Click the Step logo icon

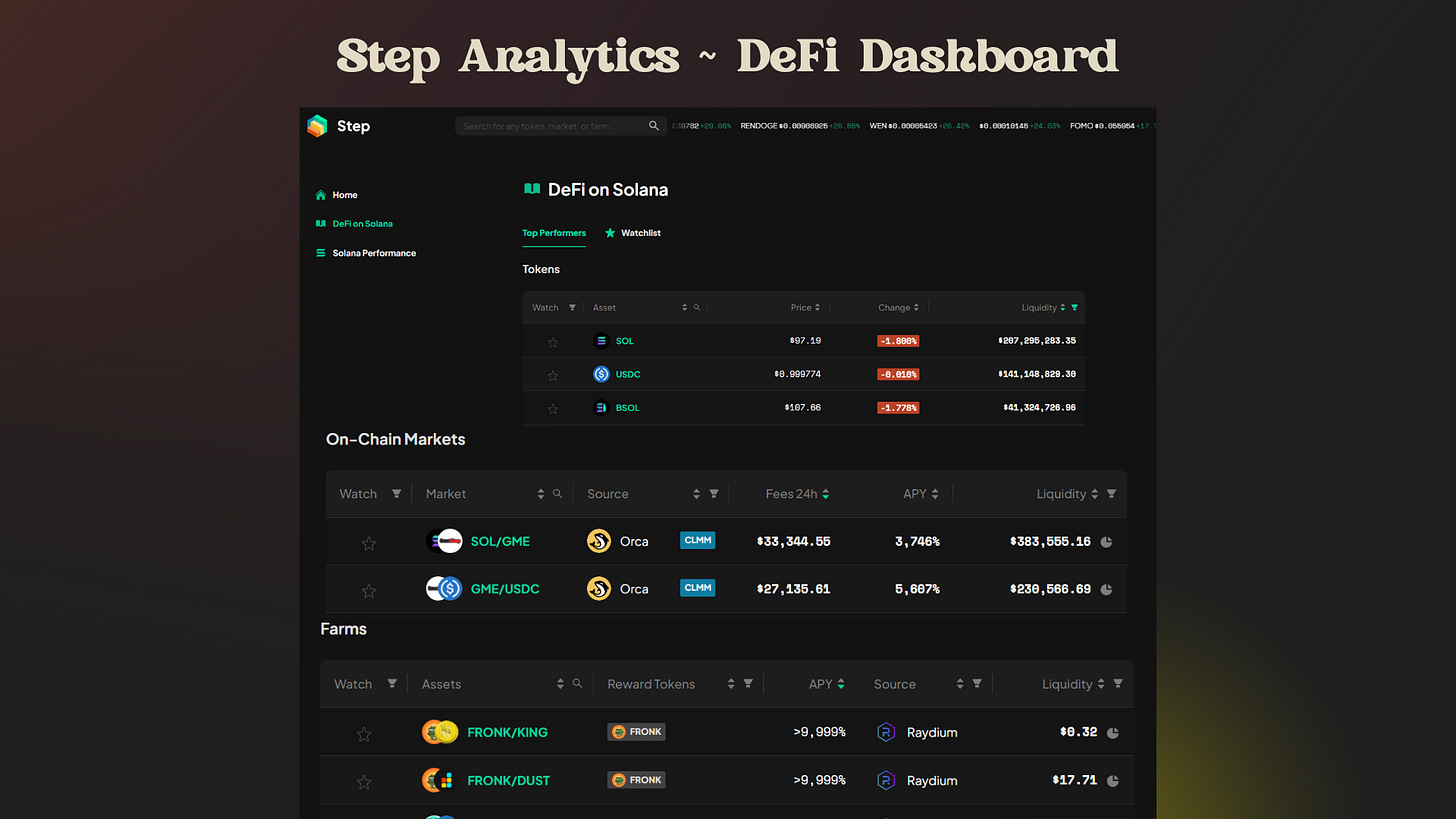pyautogui.click(x=317, y=126)
